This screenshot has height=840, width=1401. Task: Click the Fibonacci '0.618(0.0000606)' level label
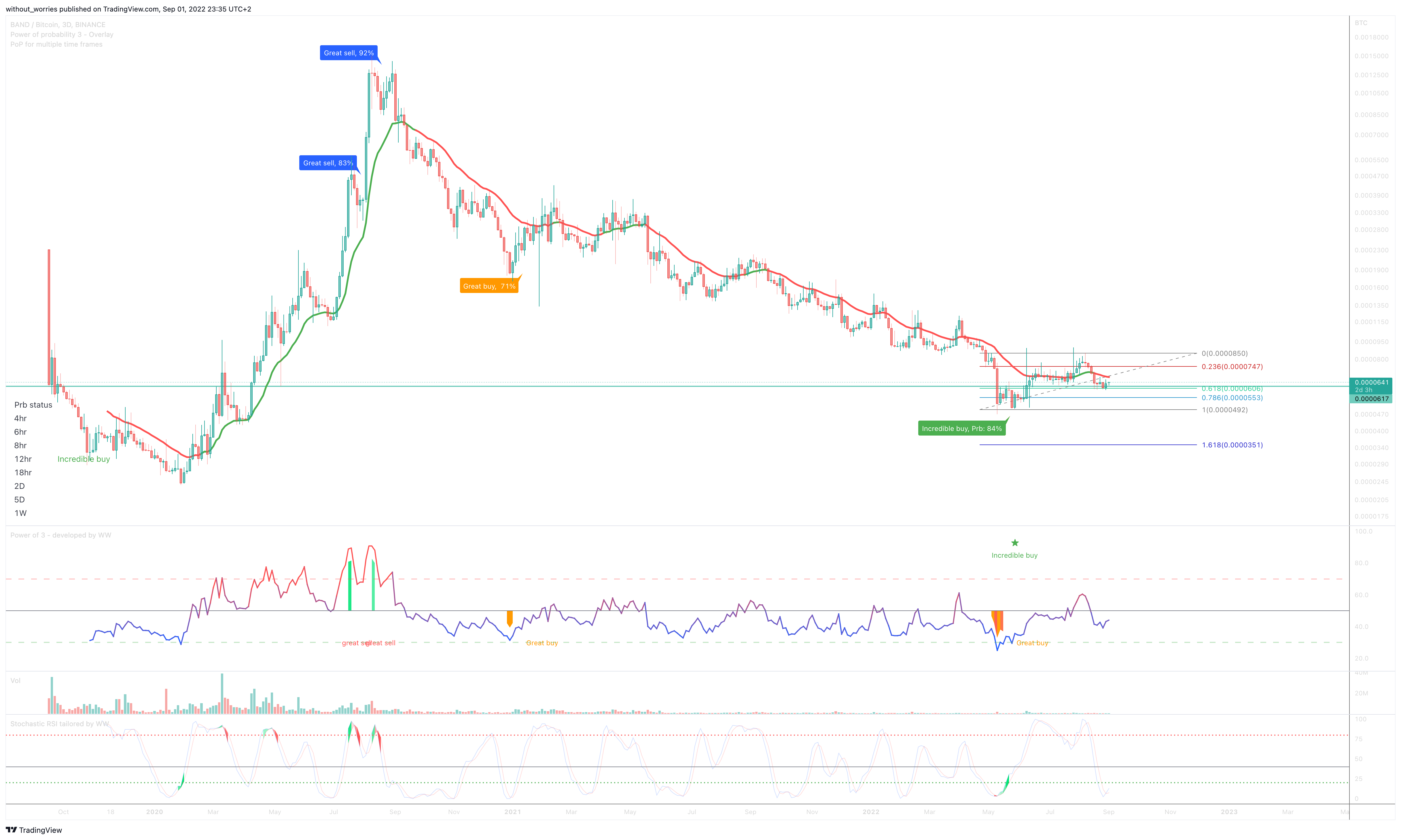tap(1232, 388)
